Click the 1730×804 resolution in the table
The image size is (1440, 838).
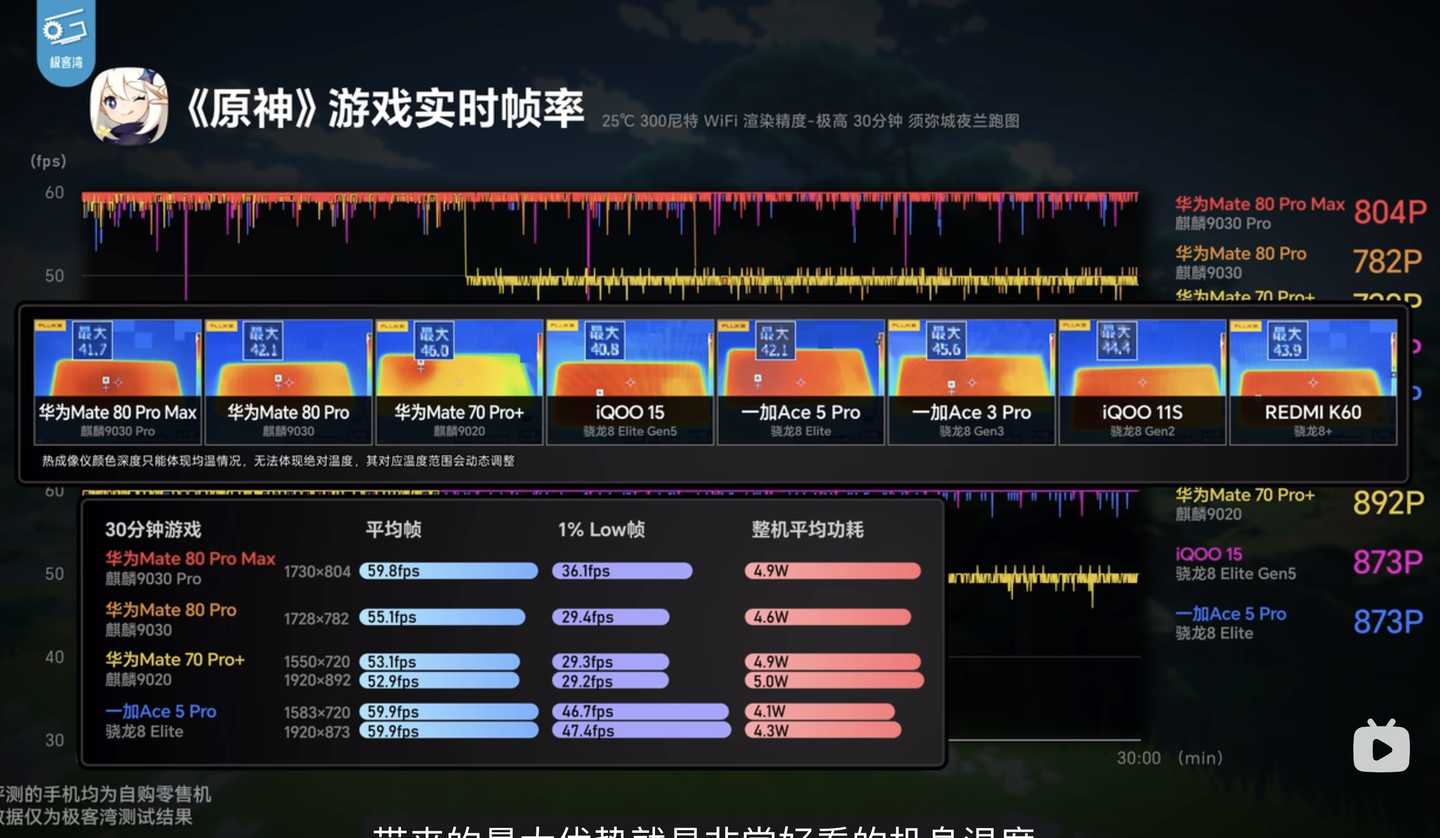317,572
